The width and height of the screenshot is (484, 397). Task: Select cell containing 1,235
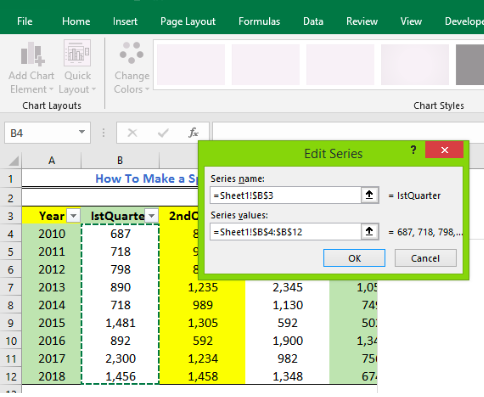[202, 287]
